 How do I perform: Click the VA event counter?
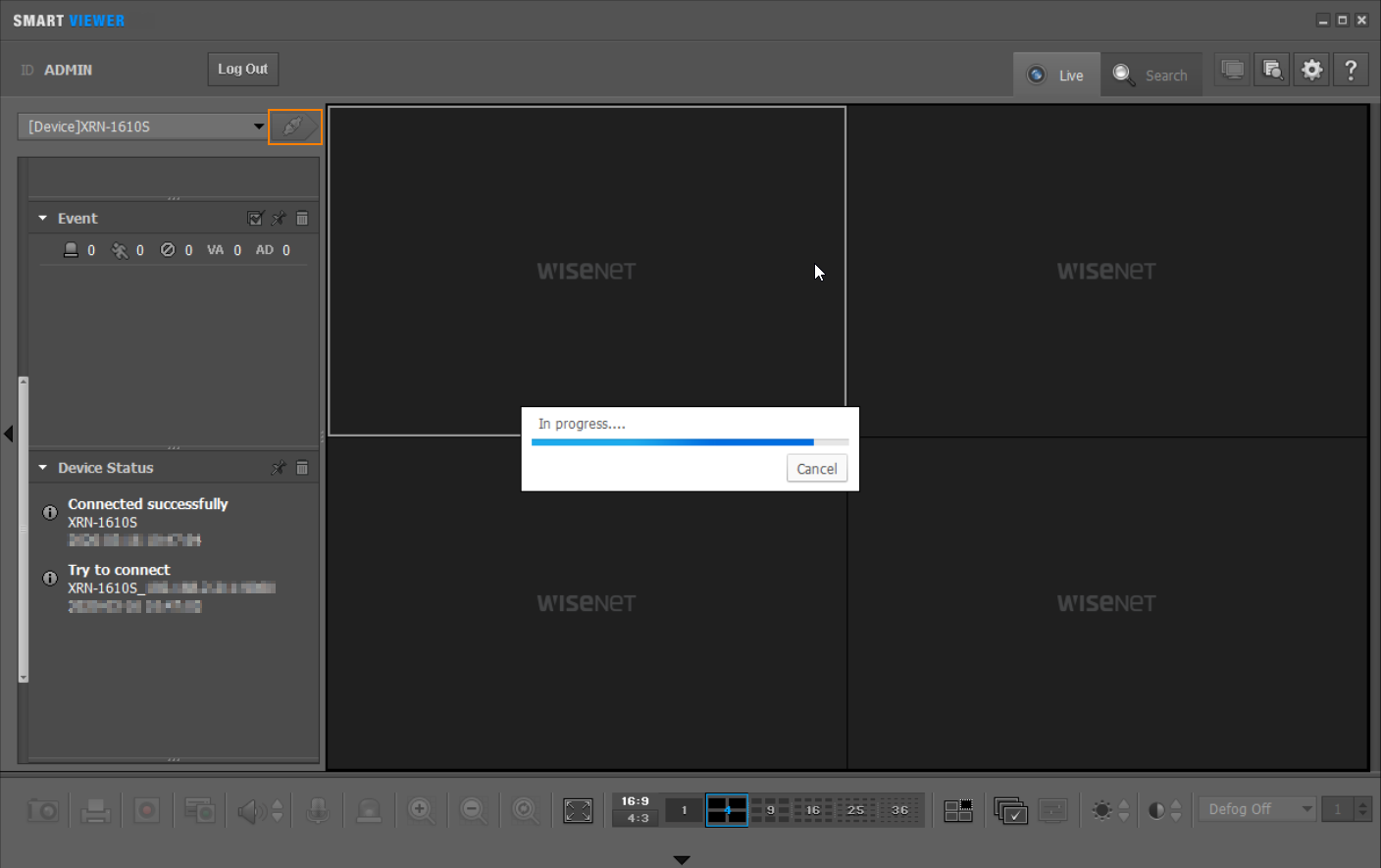click(224, 250)
